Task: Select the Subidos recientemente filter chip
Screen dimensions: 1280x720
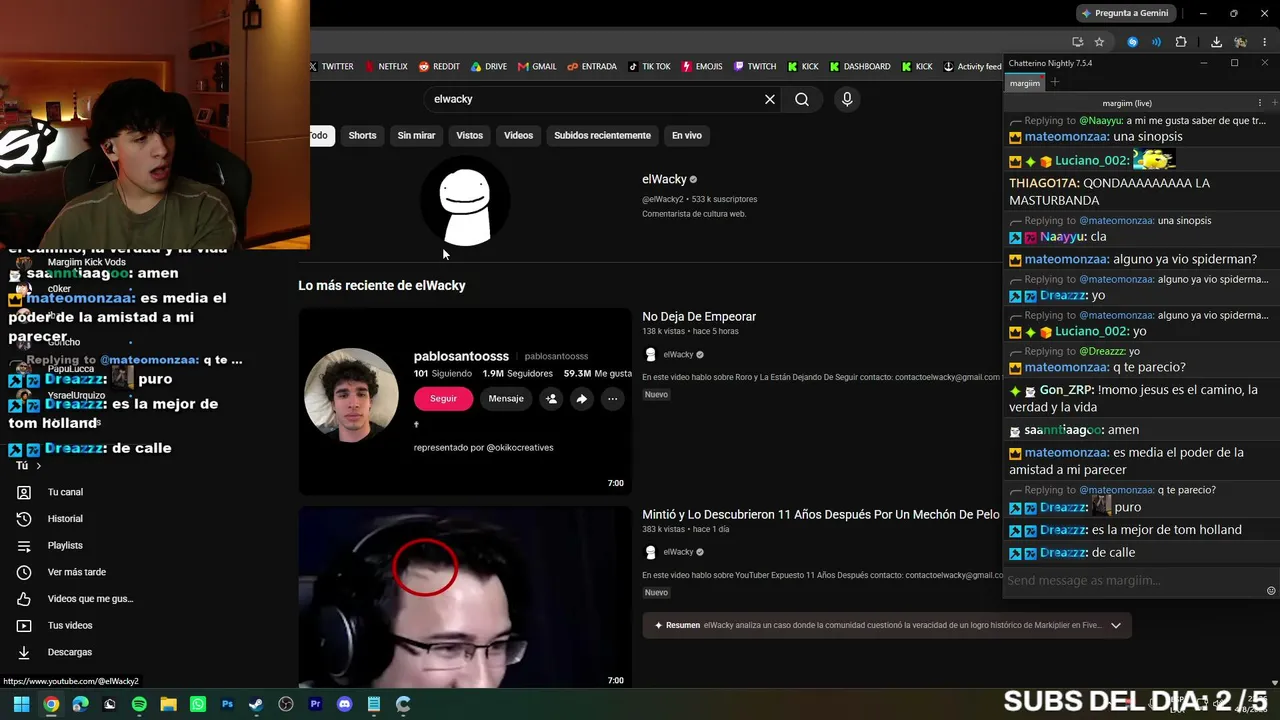Action: click(602, 135)
